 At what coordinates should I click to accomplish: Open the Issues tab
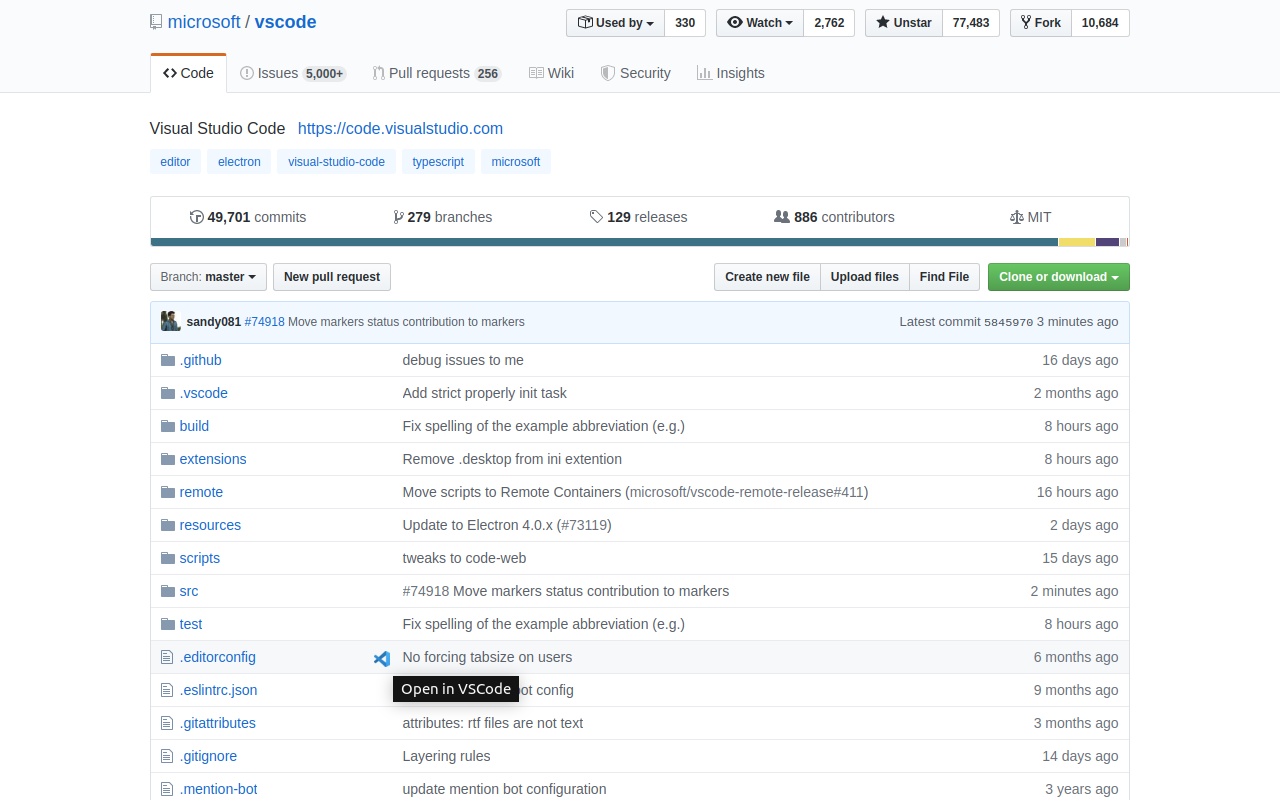[x=292, y=73]
